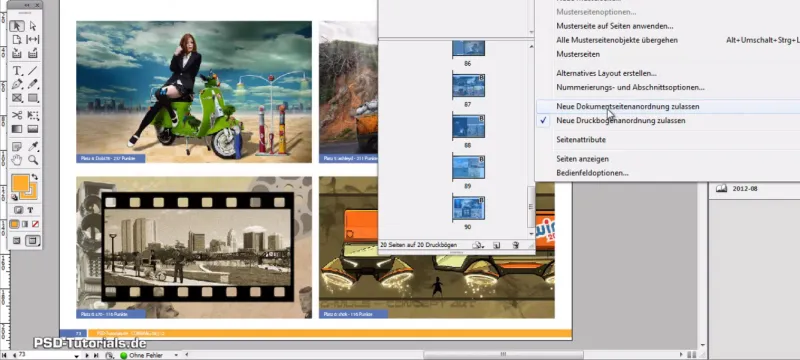Open the Ohne Fehler preflight dropdown
This screenshot has width=800, height=360.
click(177, 355)
